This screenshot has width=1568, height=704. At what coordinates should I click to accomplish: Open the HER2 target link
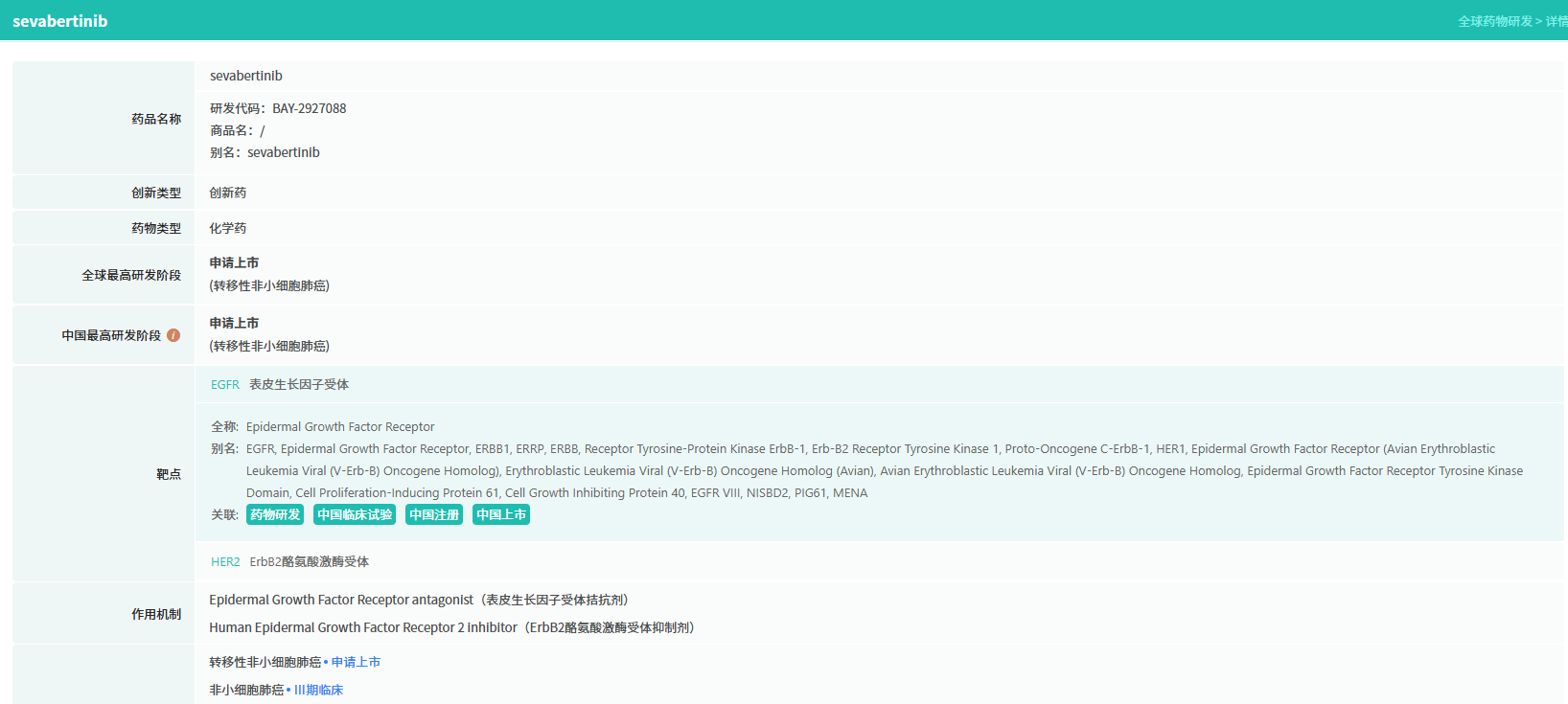pos(225,562)
